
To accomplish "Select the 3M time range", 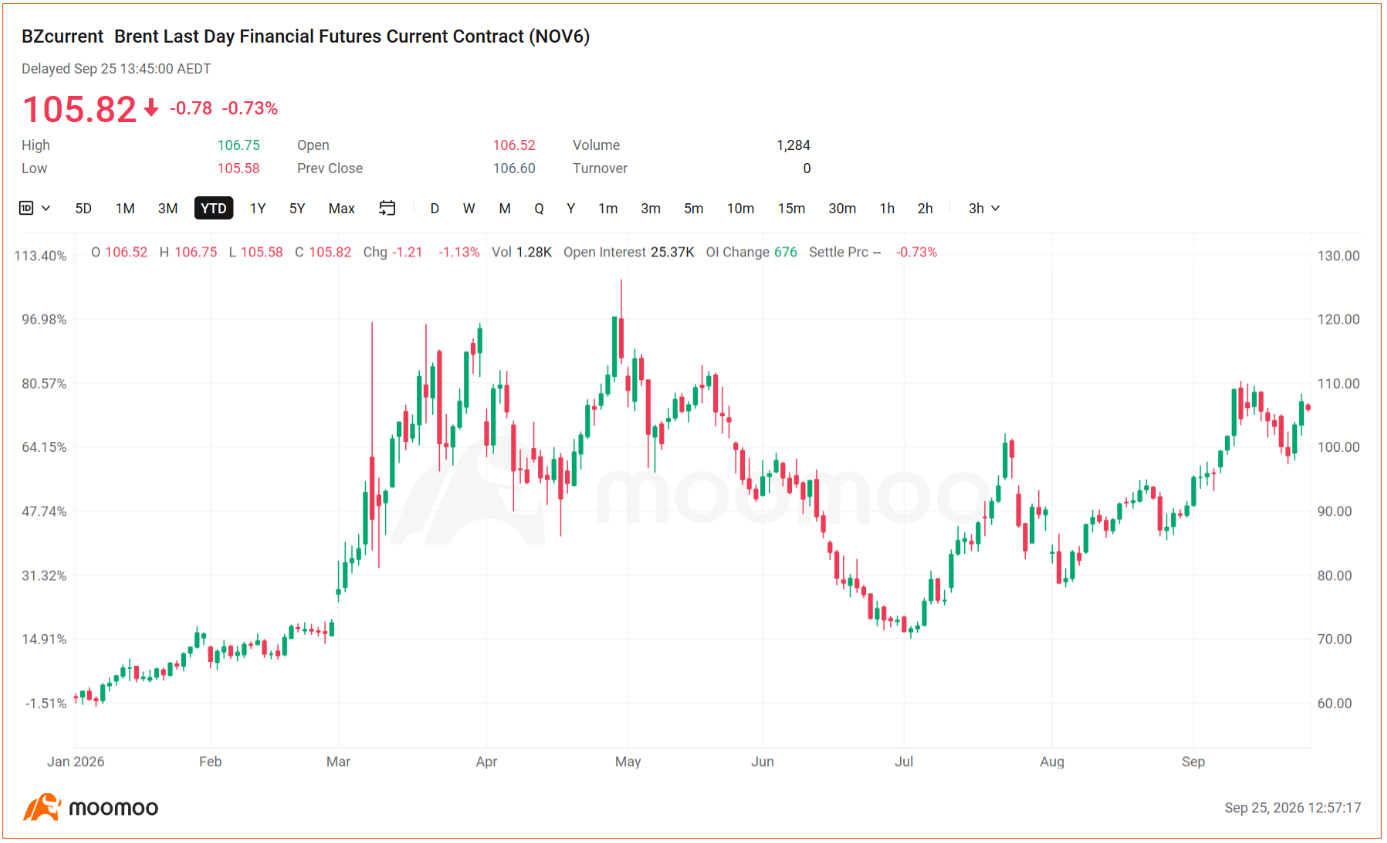I will click(x=168, y=208).
